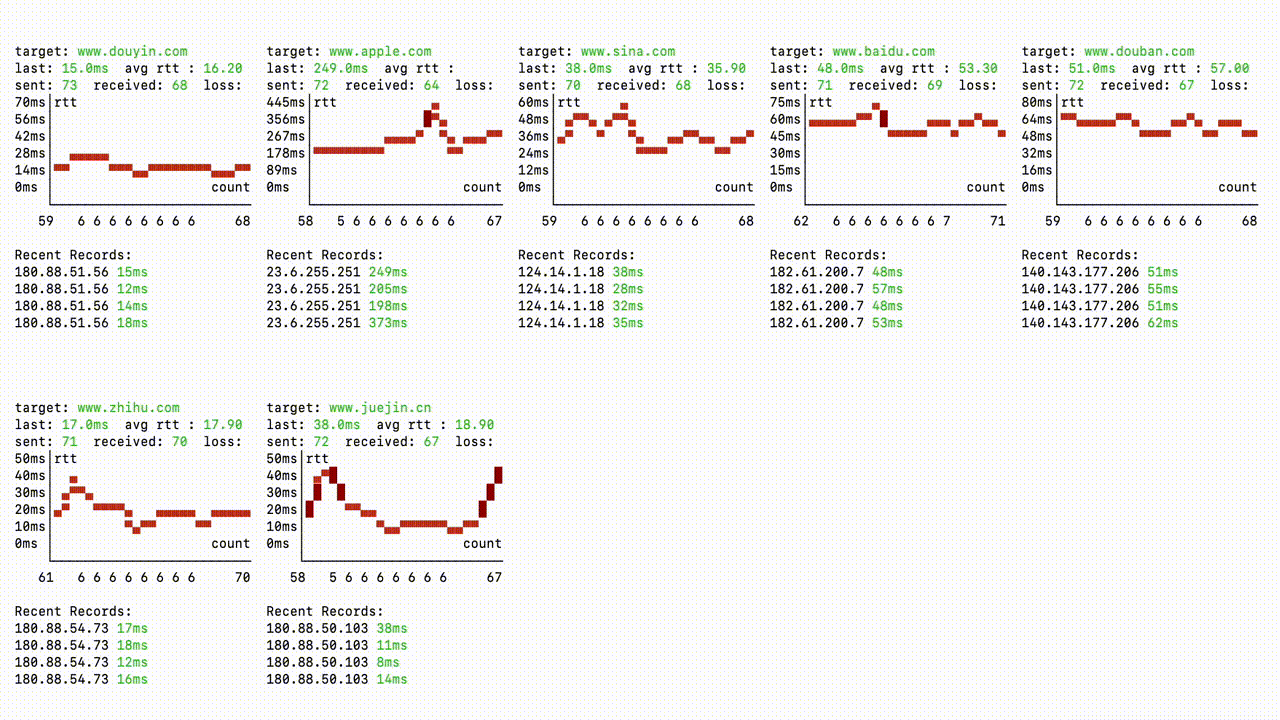Click the last value 249.0ms for apple

pyautogui.click(x=341, y=68)
